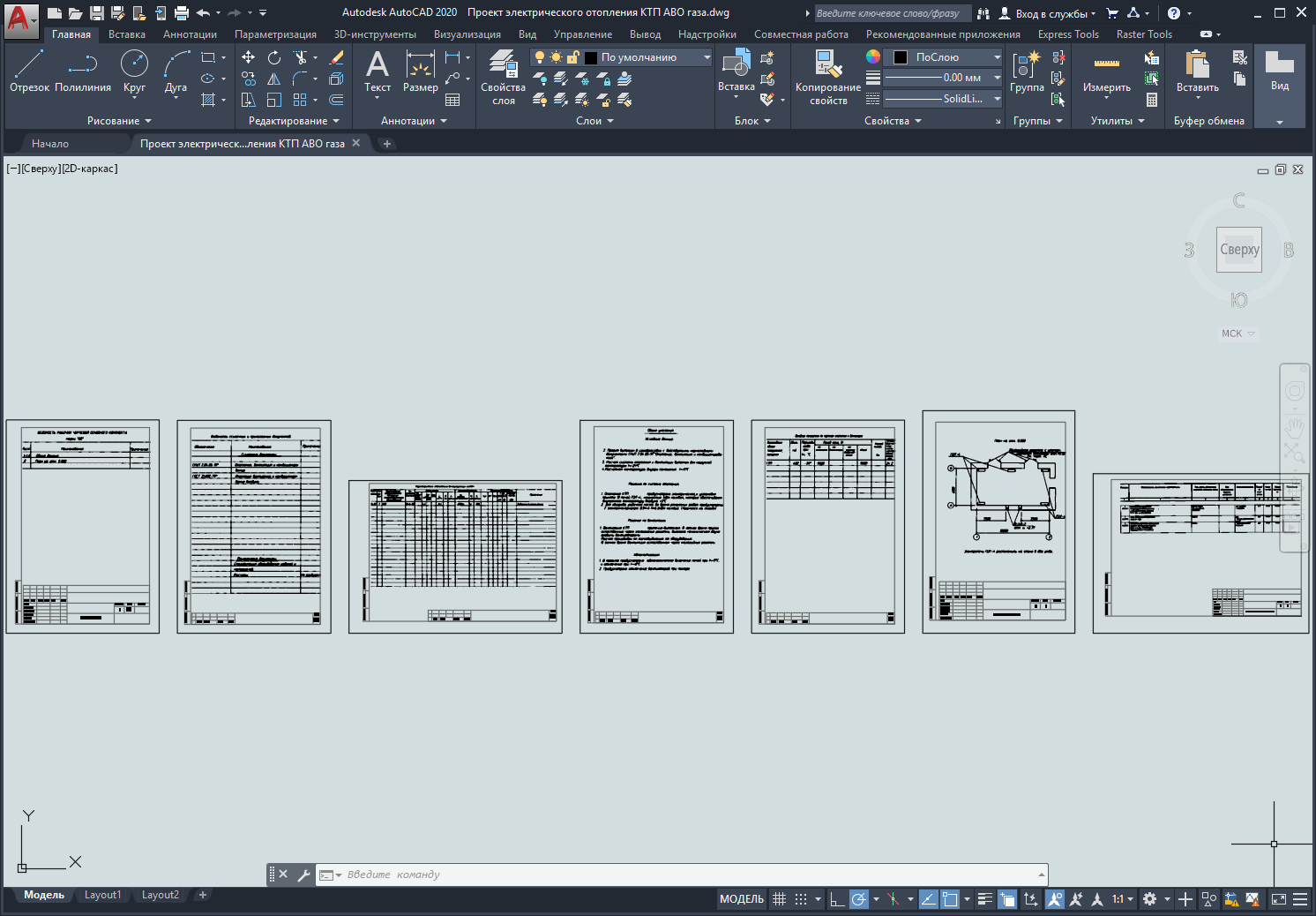Click Копирование свойств match properties
Screen dimensions: 1316x916
827,75
